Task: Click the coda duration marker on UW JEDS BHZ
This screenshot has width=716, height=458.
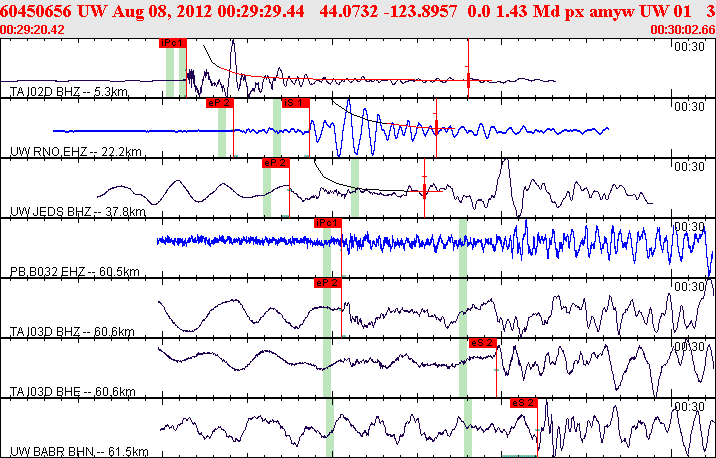Action: [x=424, y=191]
